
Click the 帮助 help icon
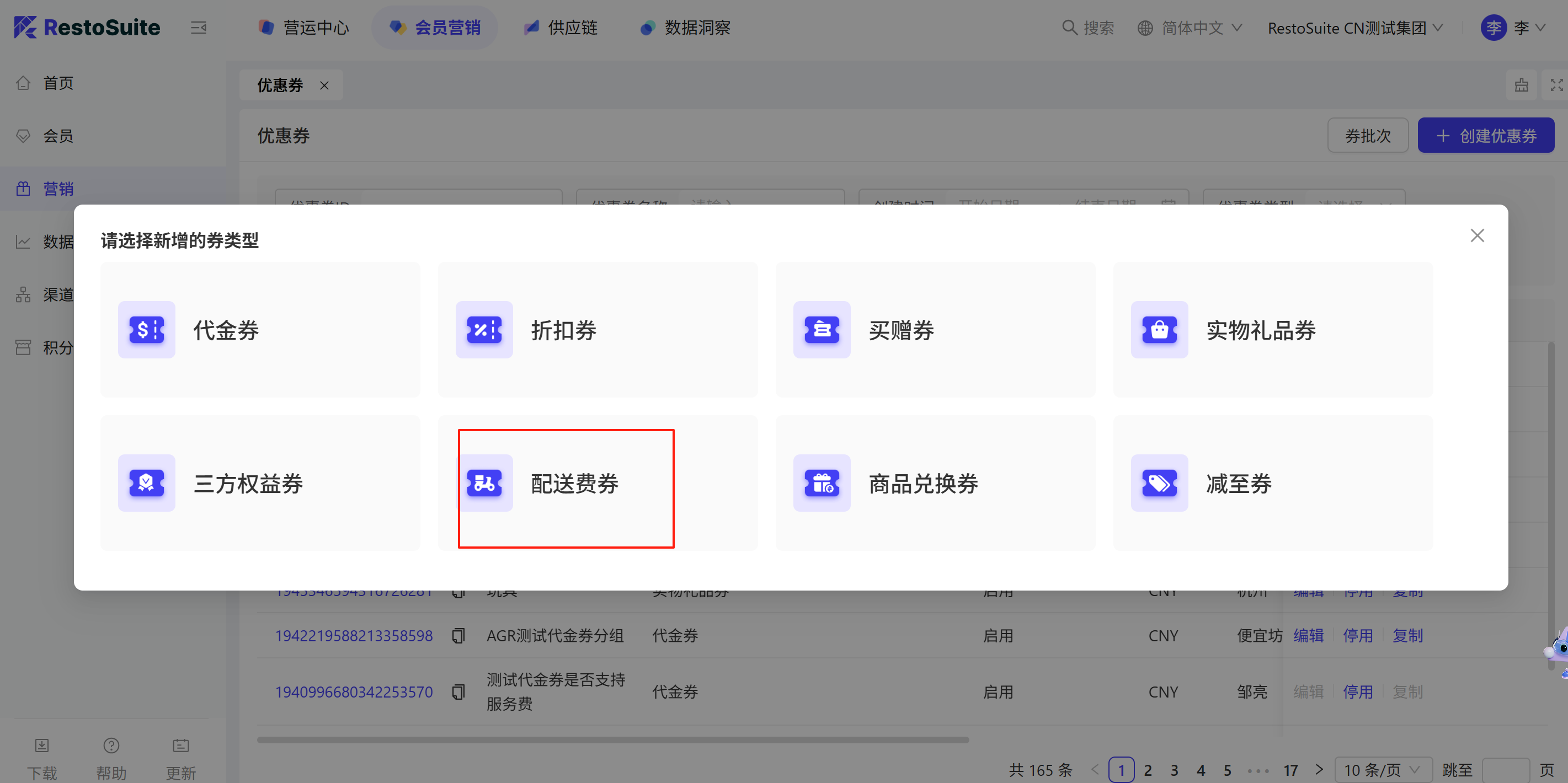(x=111, y=746)
